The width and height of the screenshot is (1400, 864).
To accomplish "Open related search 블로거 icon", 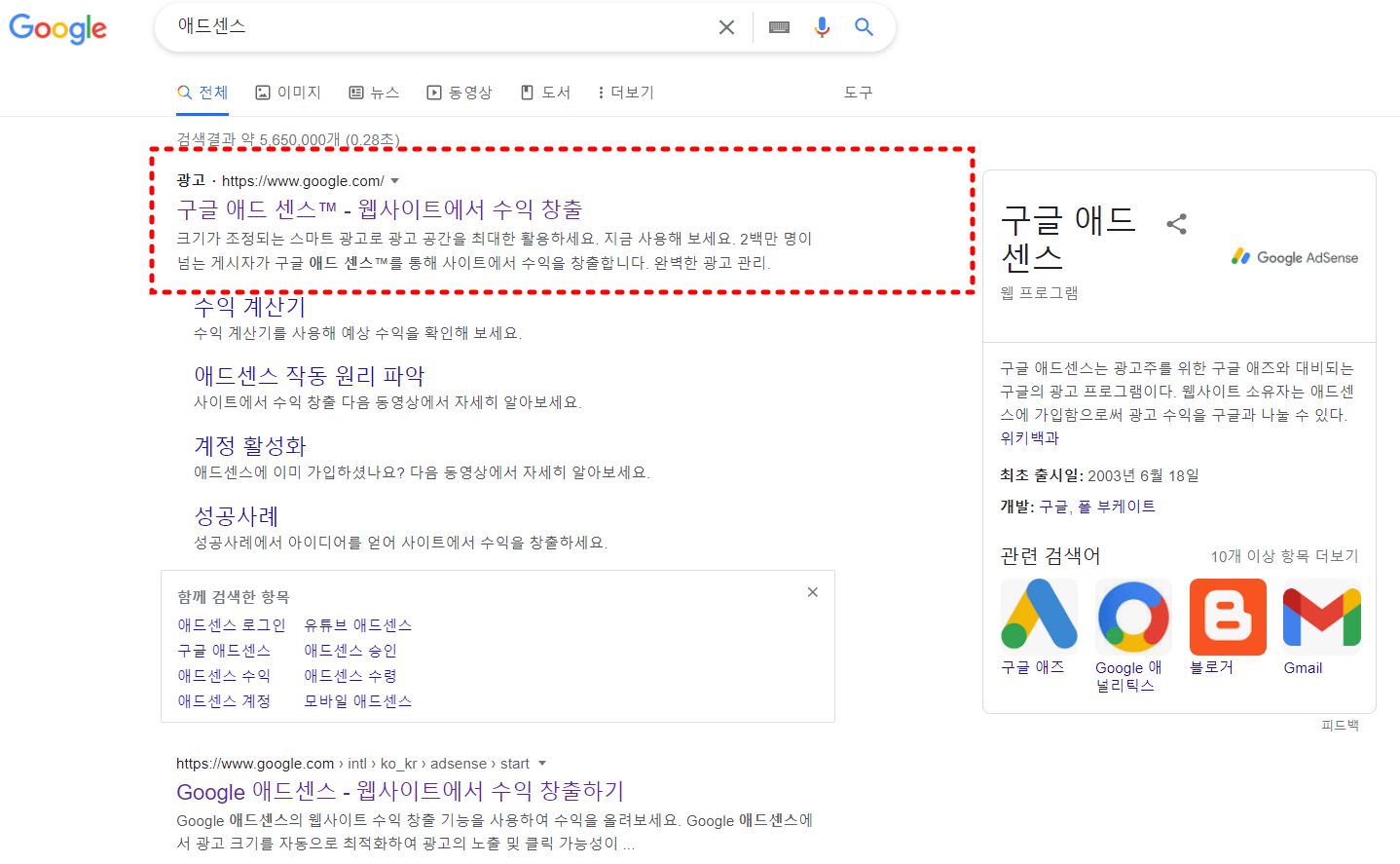I will (x=1228, y=617).
